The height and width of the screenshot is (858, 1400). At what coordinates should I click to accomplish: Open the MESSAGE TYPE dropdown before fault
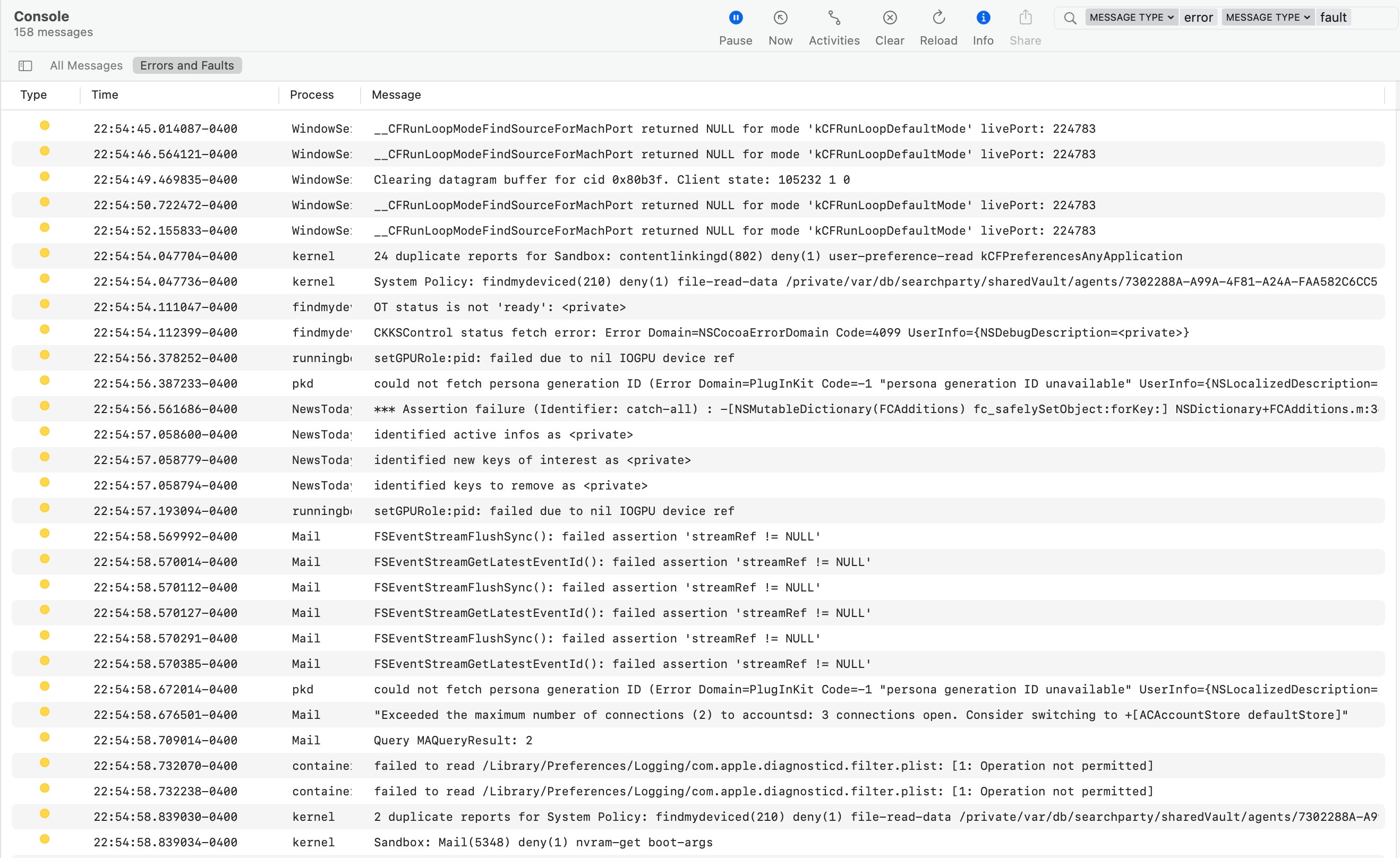pos(1268,18)
